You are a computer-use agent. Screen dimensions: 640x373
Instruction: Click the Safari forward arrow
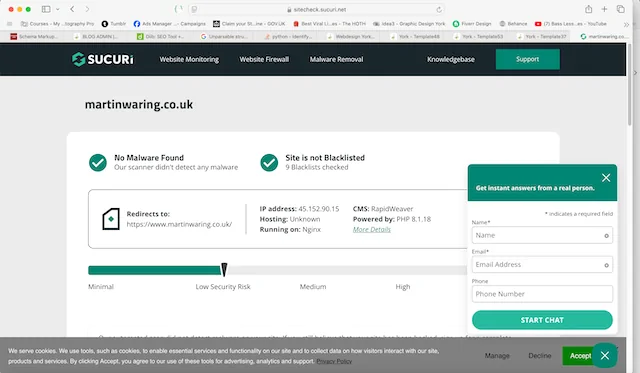[87, 9]
